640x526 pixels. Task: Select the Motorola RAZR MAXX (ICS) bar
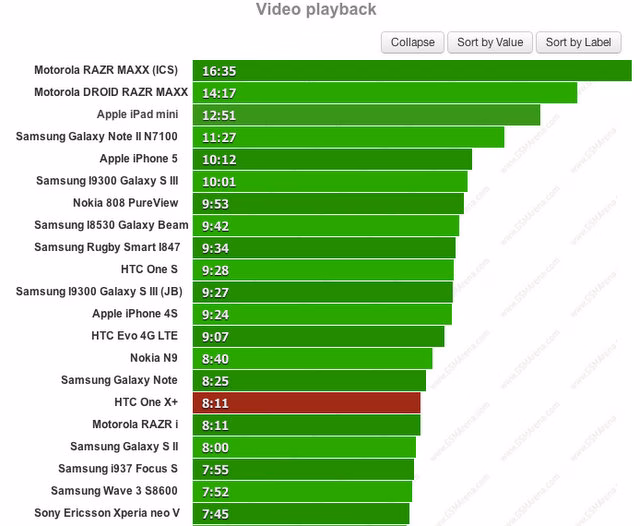(x=412, y=71)
